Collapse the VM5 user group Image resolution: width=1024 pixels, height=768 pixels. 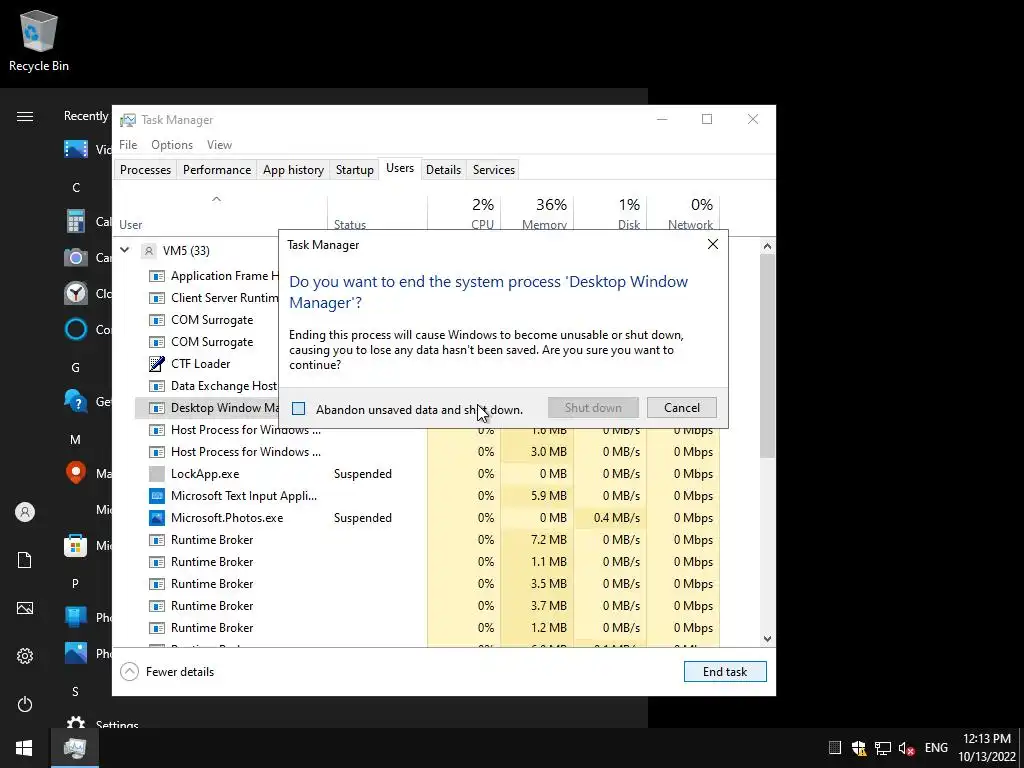(125, 250)
